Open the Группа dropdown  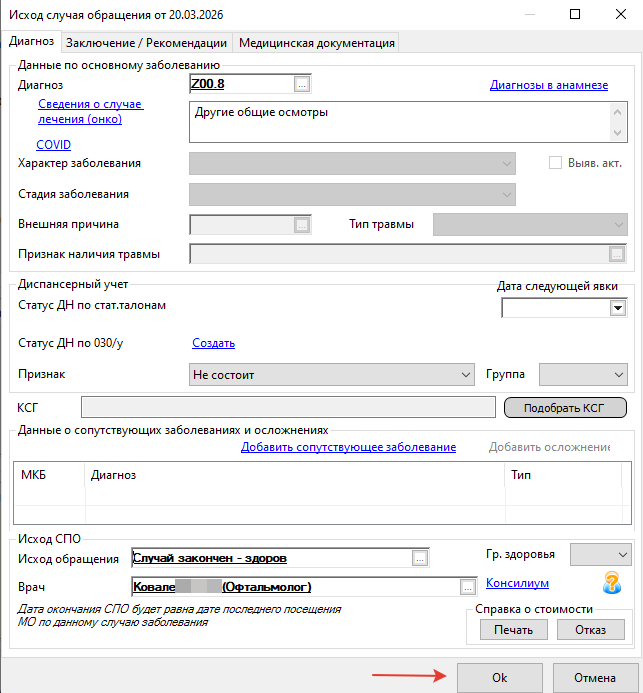(583, 375)
